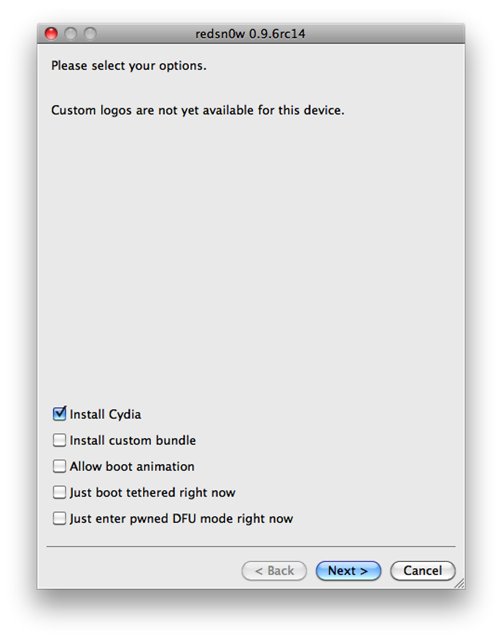Check the Just boot tethered right now box
Viewport: 502px width, 640px height.
pos(59,492)
